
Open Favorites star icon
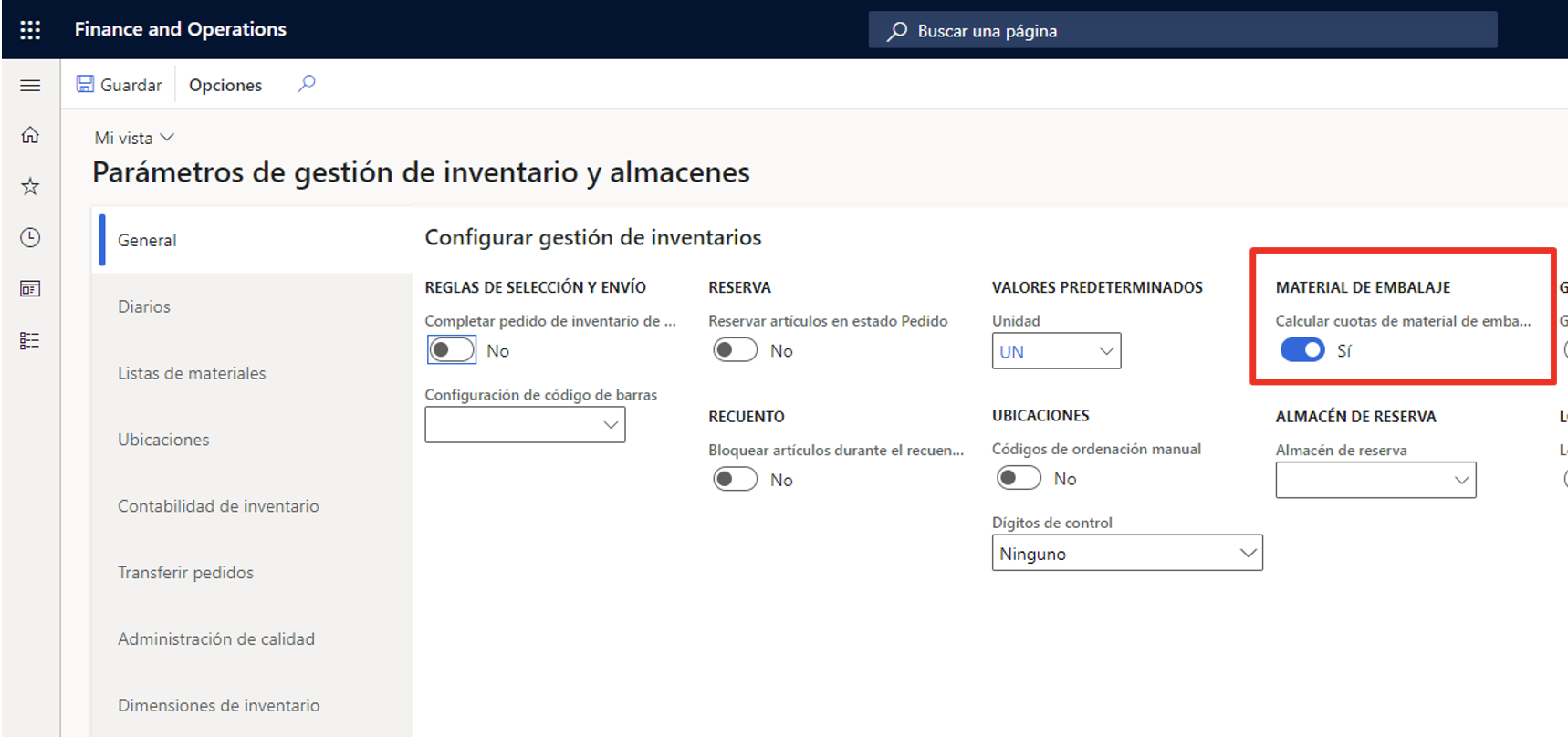tap(30, 186)
